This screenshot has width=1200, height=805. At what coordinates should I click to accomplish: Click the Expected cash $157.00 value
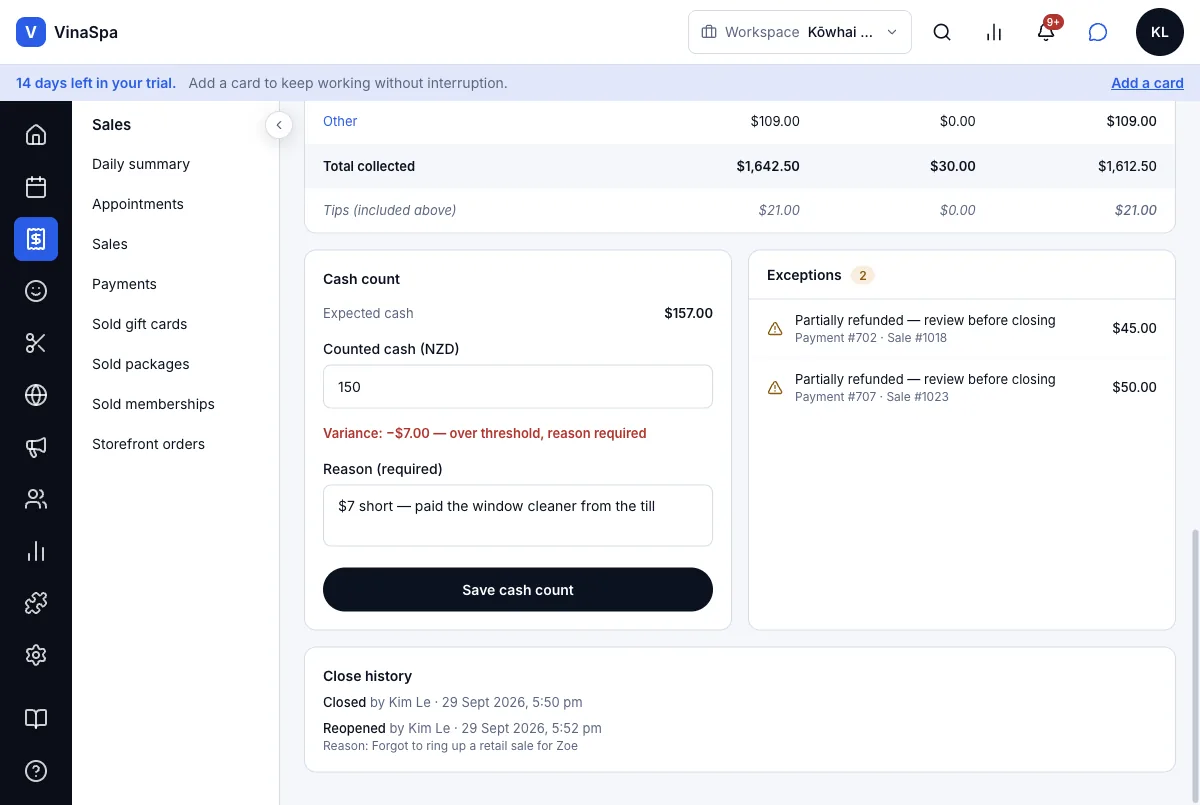[x=688, y=313]
